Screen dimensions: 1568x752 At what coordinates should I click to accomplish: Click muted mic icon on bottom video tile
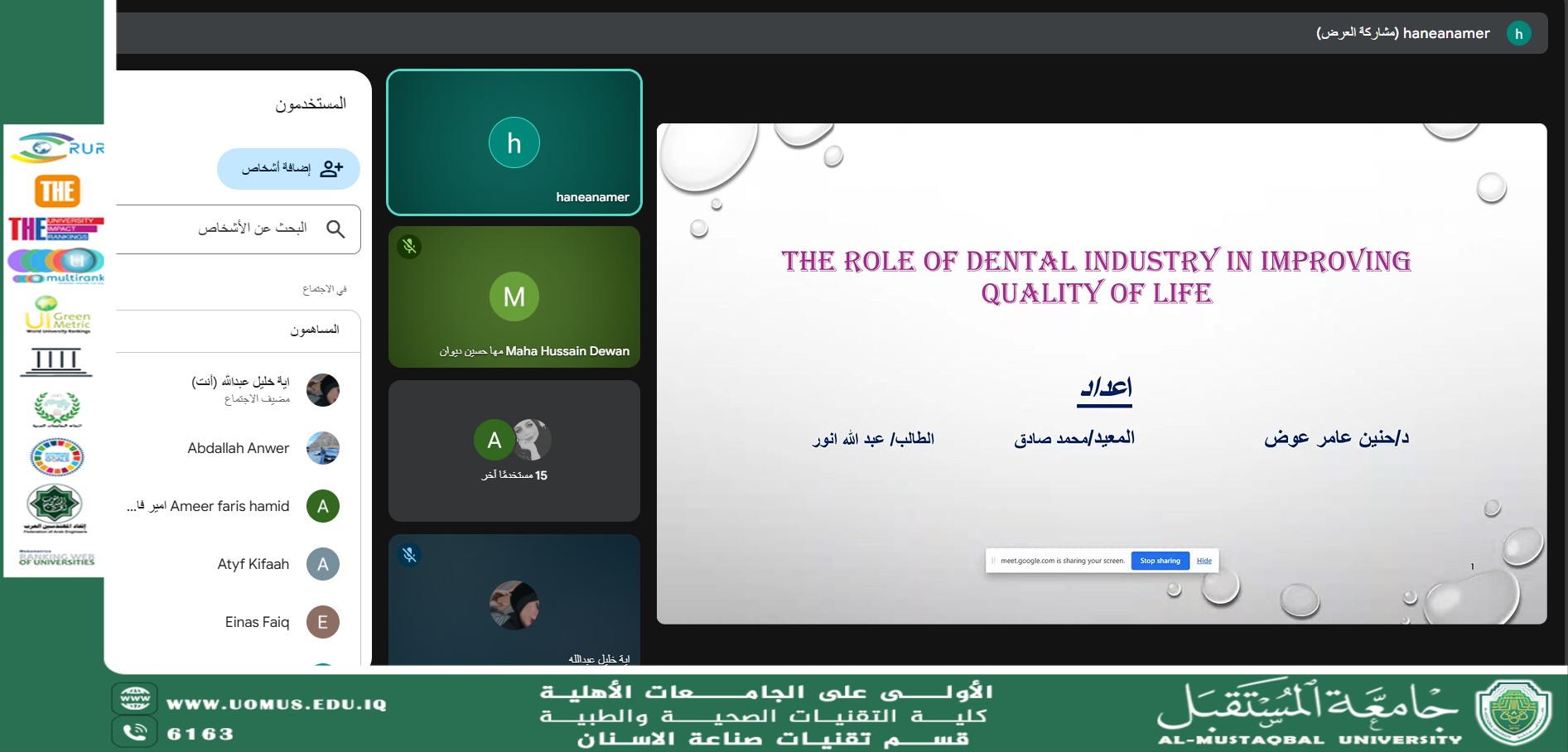click(x=409, y=555)
